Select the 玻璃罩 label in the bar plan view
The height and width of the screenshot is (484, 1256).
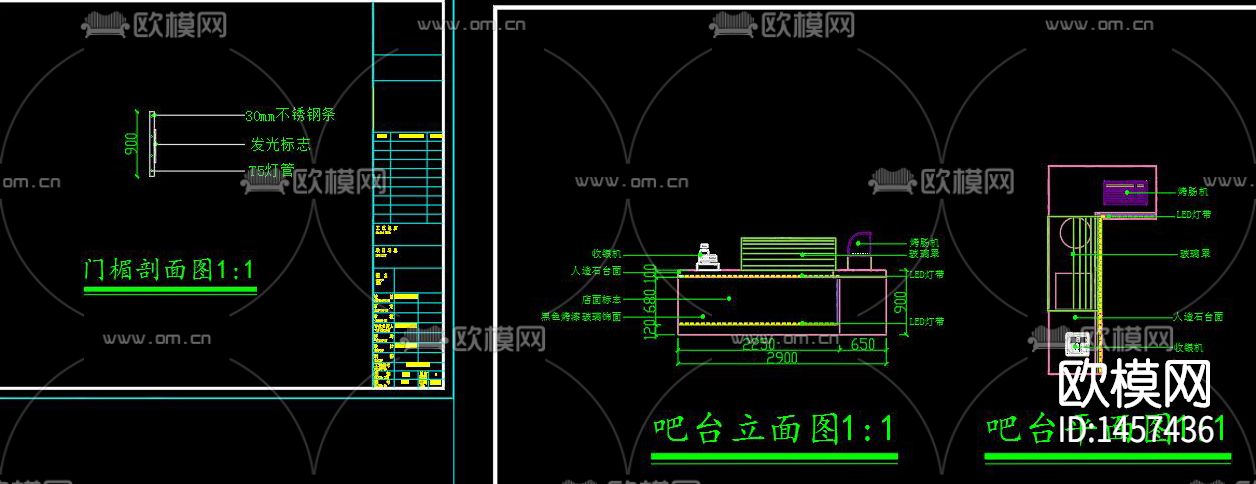(x=1194, y=254)
